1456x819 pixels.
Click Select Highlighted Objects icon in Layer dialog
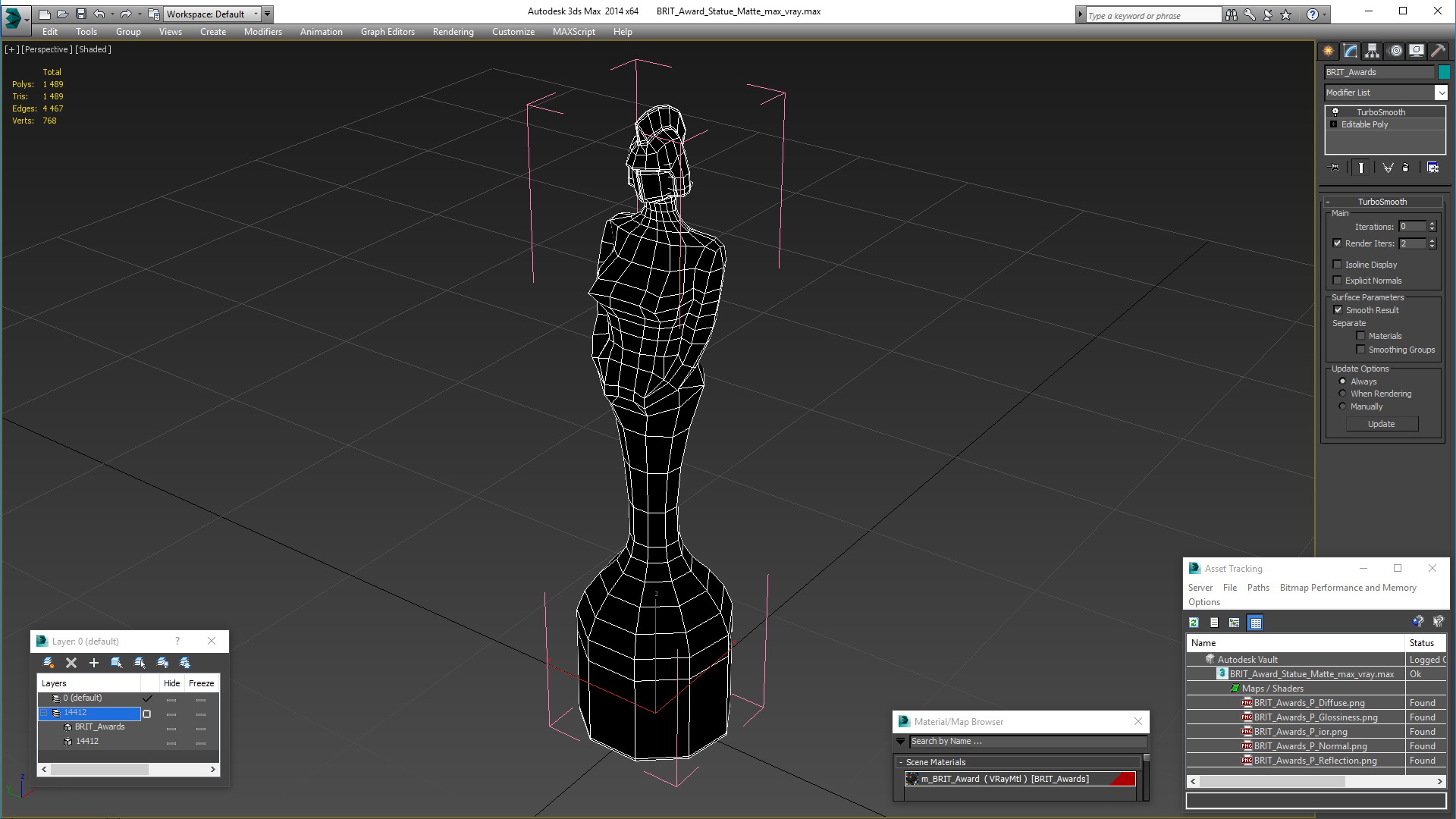(117, 663)
